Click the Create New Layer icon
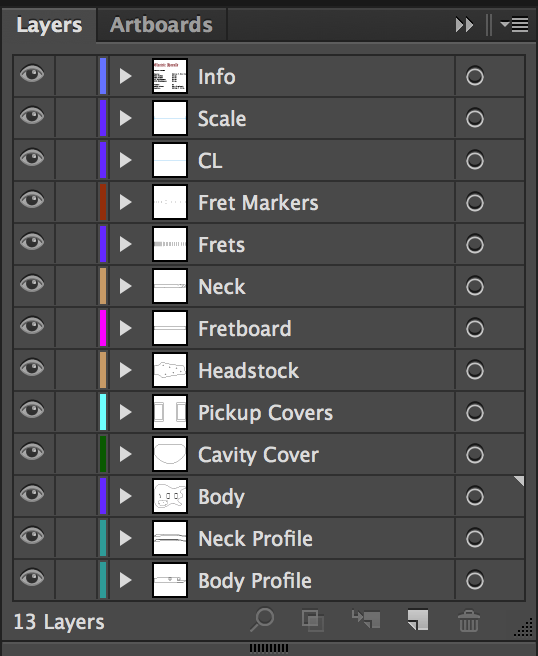The width and height of the screenshot is (538, 656). [x=418, y=620]
